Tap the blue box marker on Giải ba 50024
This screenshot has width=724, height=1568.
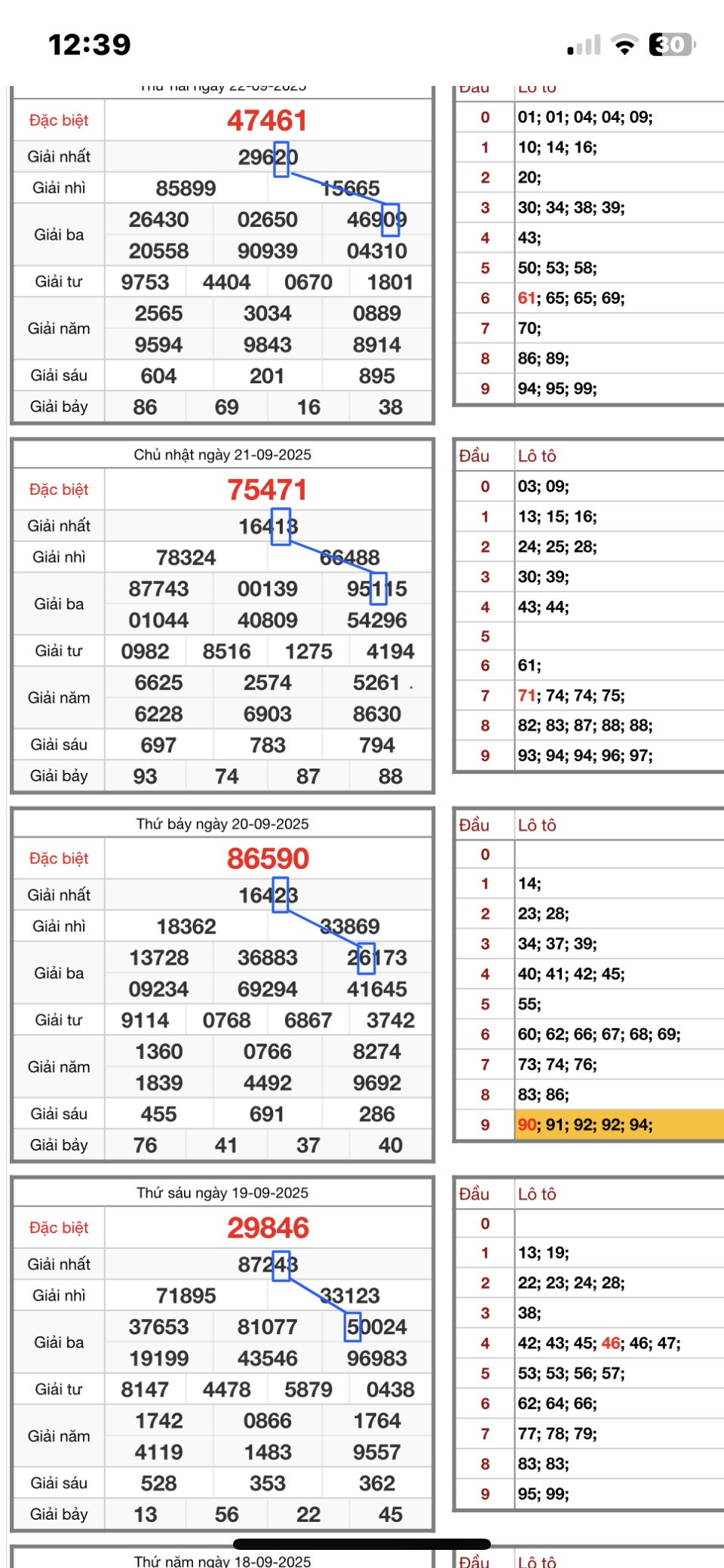coord(353,1327)
